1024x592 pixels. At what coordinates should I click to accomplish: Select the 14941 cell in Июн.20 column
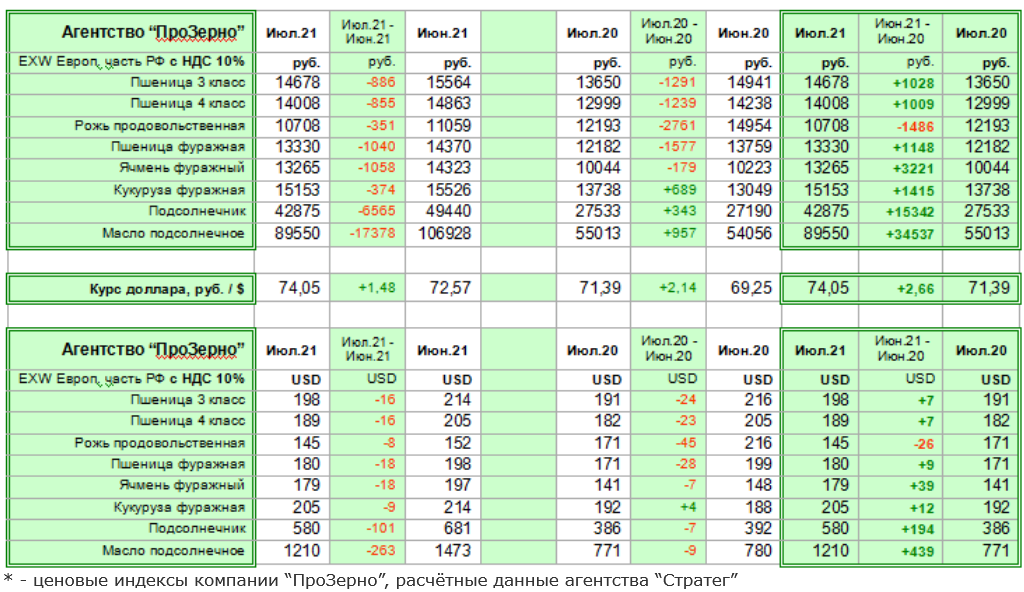tap(749, 83)
